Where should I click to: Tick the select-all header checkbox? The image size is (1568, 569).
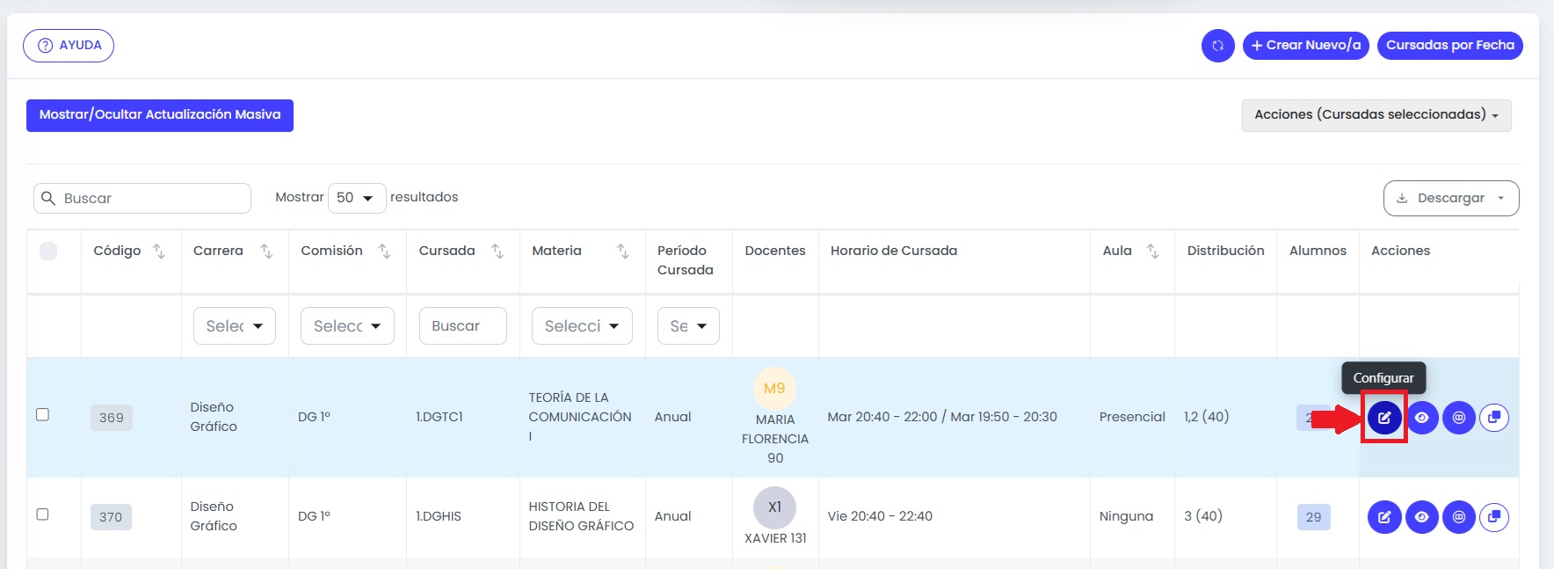coord(48,251)
